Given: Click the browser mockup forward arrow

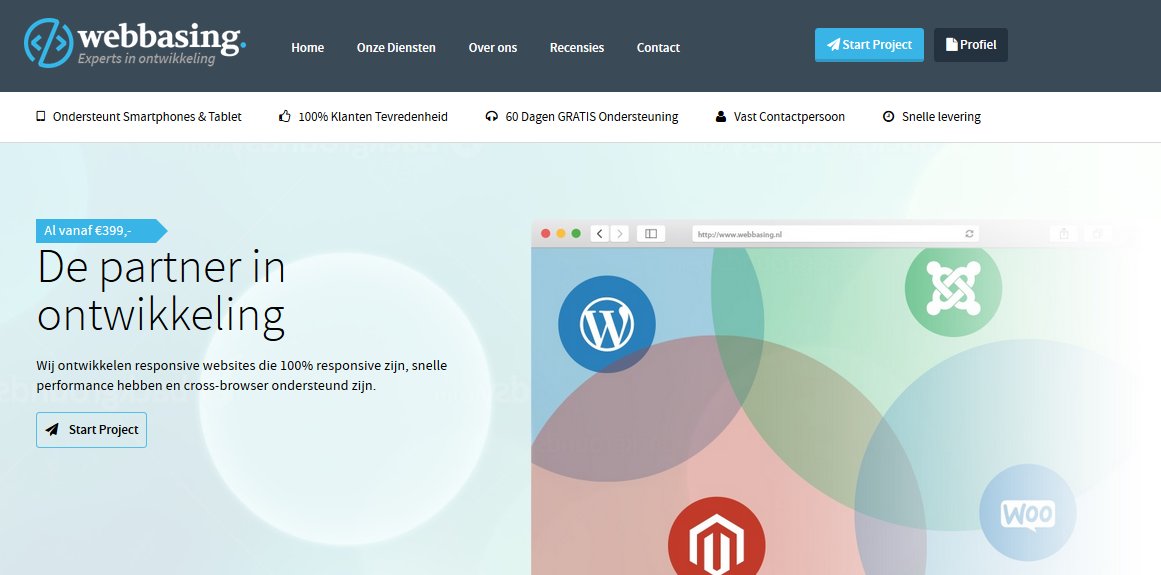Looking at the screenshot, I should click(x=619, y=234).
